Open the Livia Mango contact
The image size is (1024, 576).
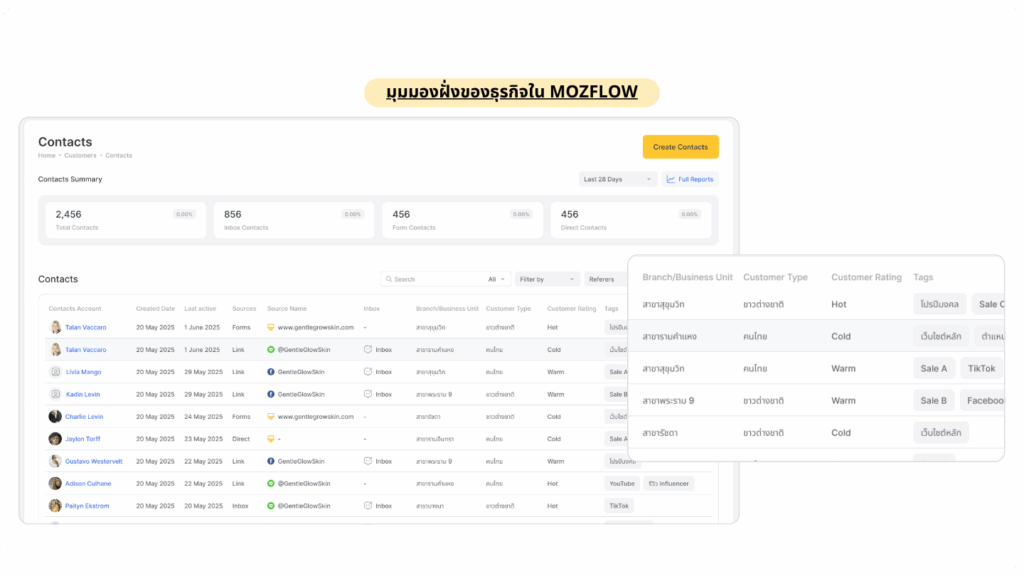pyautogui.click(x=84, y=372)
